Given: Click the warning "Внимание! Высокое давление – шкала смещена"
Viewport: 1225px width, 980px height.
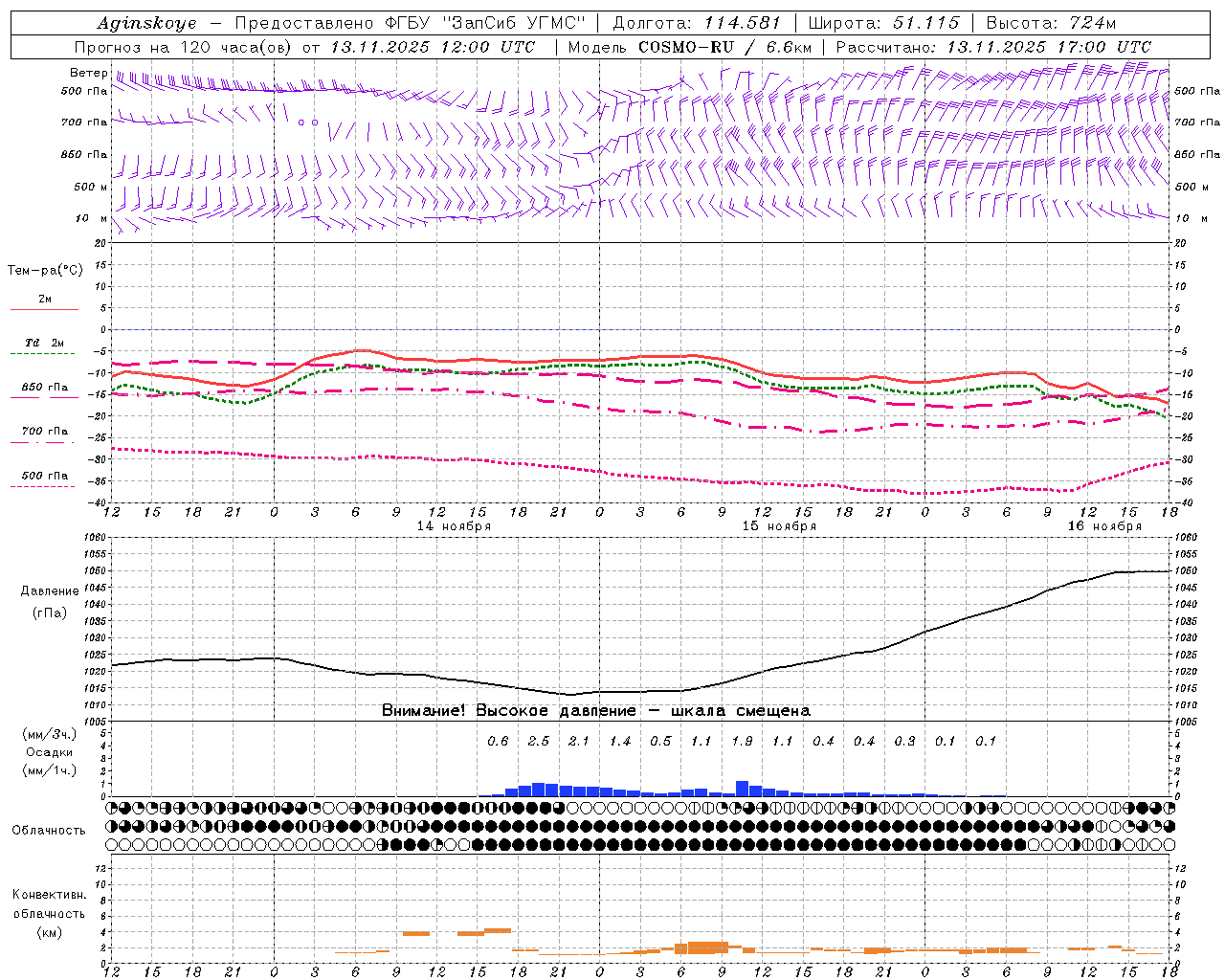Looking at the screenshot, I should tap(596, 710).
